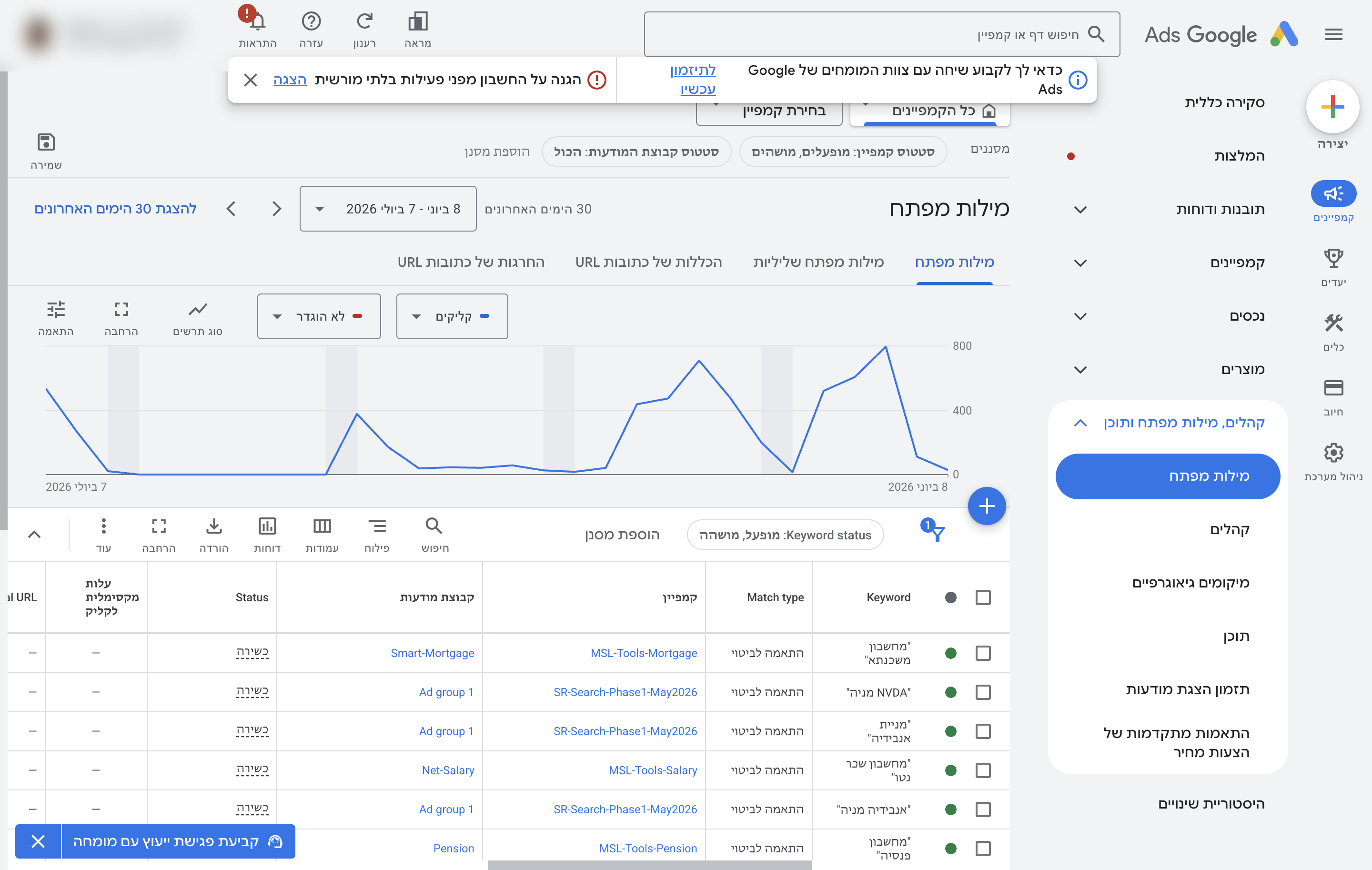Switch to מילות מפתח שליליות tab
1372x870 pixels.
tap(818, 262)
